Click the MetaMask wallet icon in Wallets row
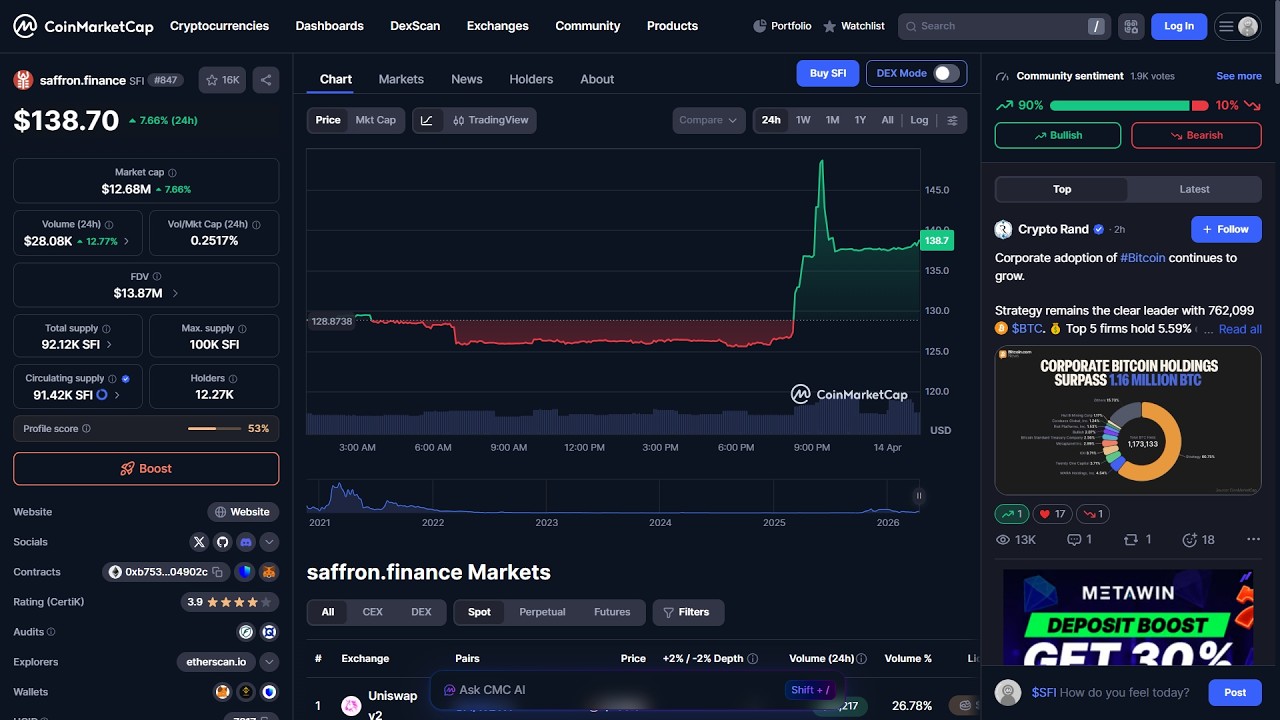Screen dimensions: 1280x720 click(222, 692)
